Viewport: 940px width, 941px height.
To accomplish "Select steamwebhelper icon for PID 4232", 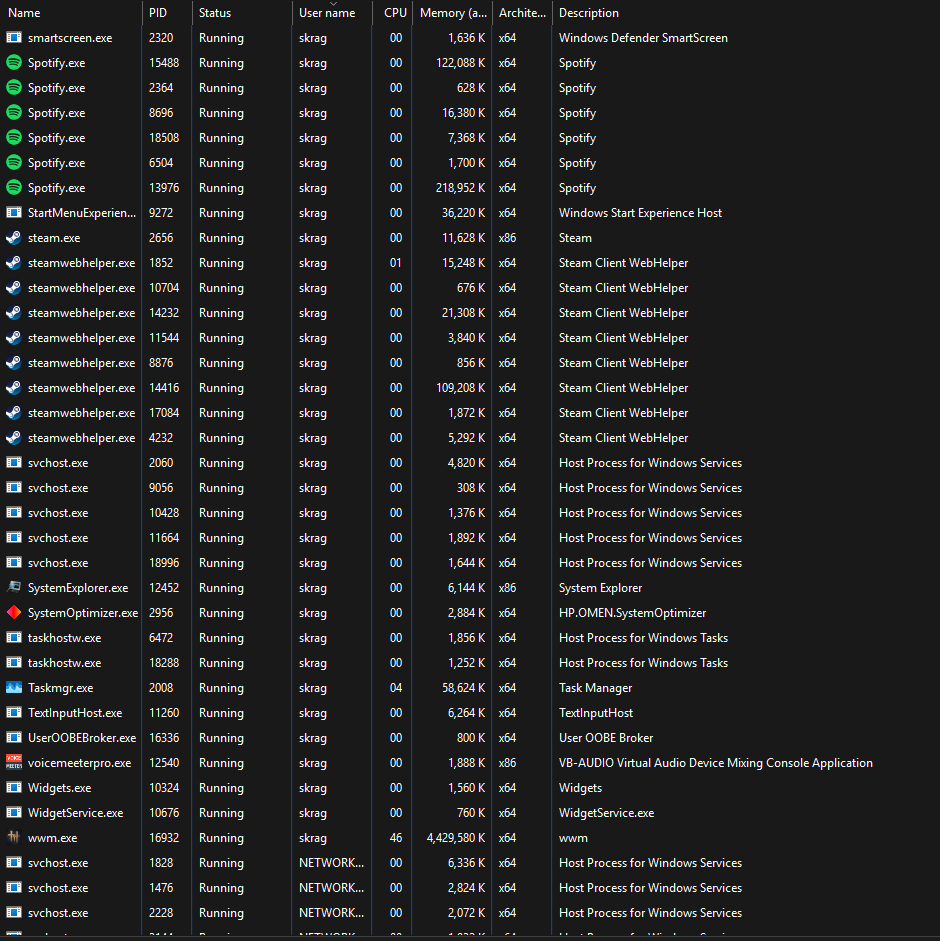I will coord(14,437).
